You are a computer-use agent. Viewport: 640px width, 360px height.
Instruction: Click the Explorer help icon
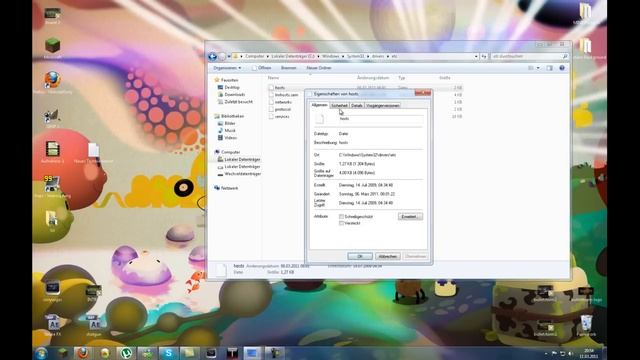tap(562, 68)
